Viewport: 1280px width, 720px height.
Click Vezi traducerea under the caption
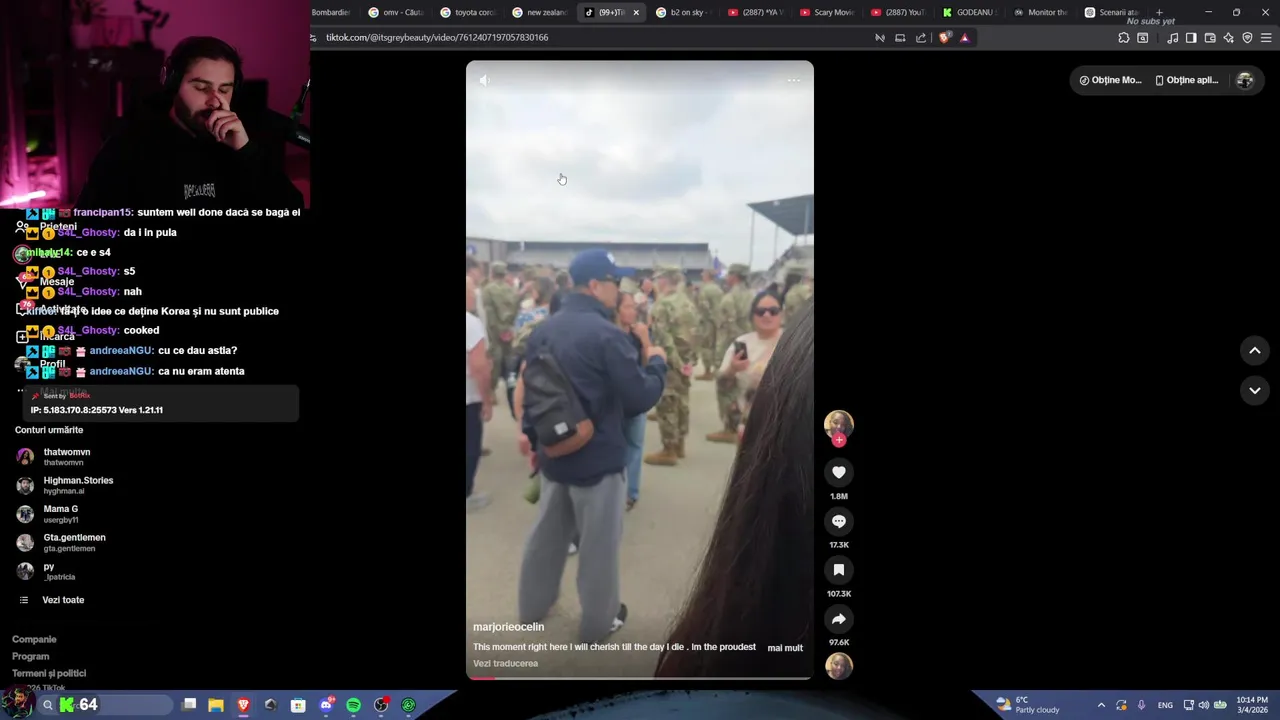pyautogui.click(x=505, y=663)
